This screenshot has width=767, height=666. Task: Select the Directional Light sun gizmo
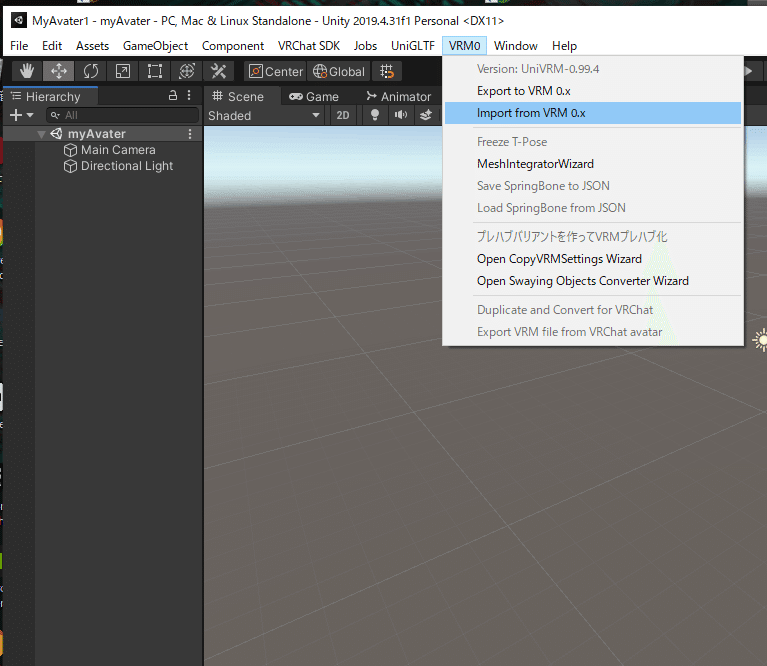pyautogui.click(x=761, y=340)
